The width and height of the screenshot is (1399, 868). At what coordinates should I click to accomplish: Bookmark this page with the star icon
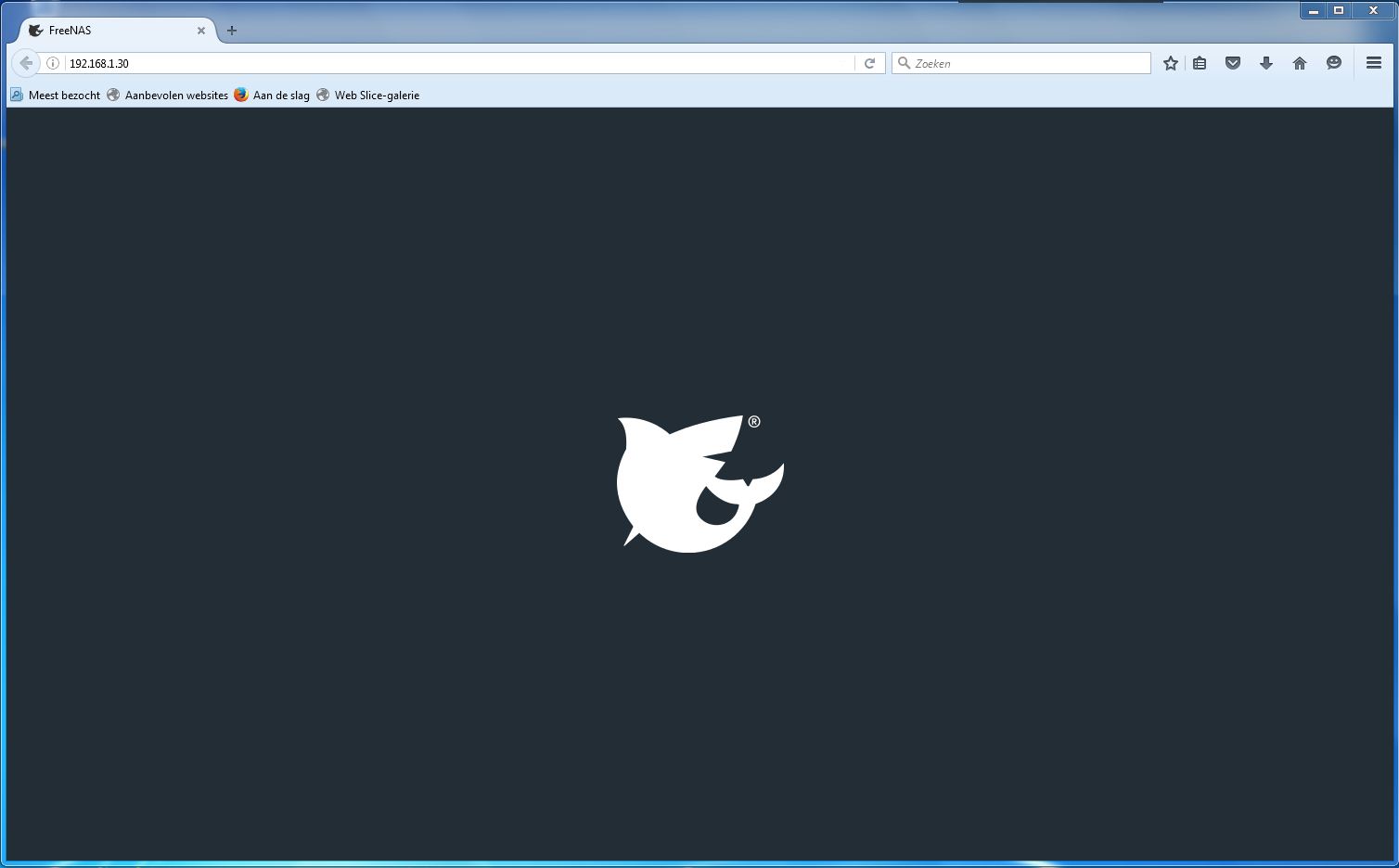click(x=1171, y=63)
